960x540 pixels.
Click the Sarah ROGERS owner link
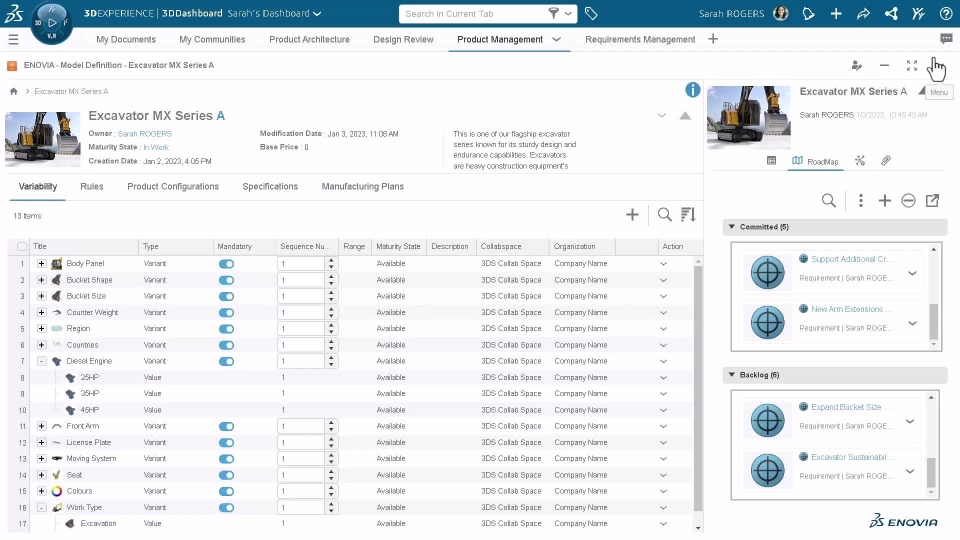click(x=144, y=133)
